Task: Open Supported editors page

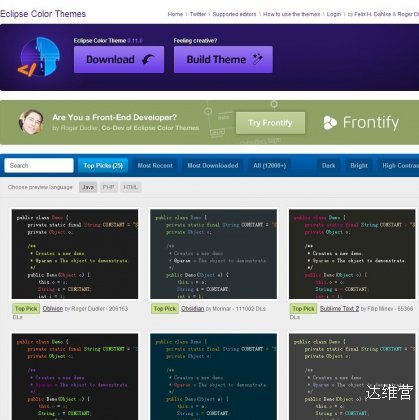Action: tap(234, 14)
